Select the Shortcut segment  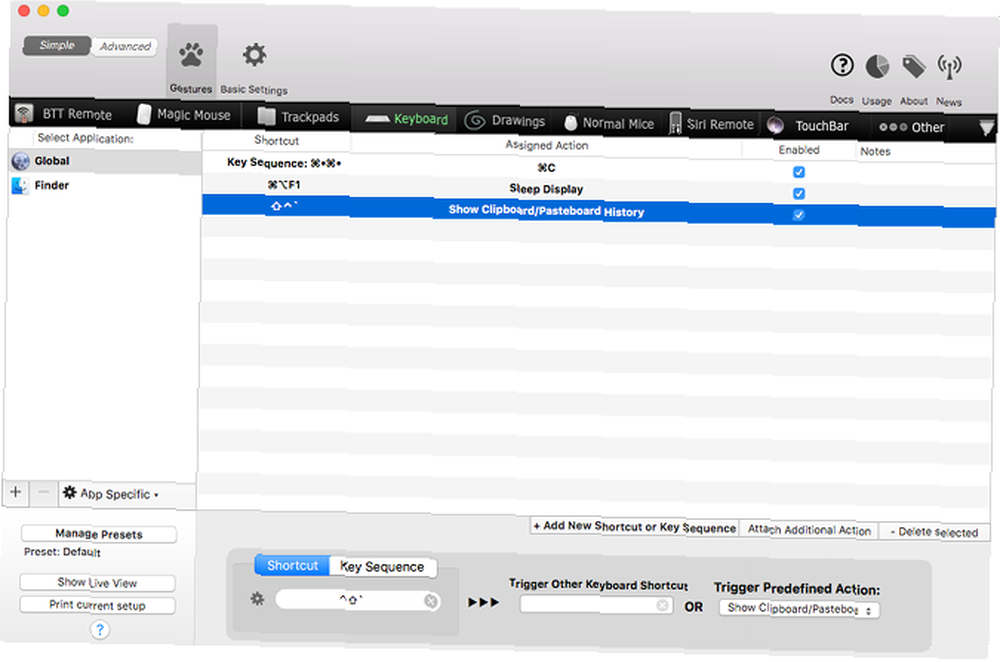click(x=292, y=565)
